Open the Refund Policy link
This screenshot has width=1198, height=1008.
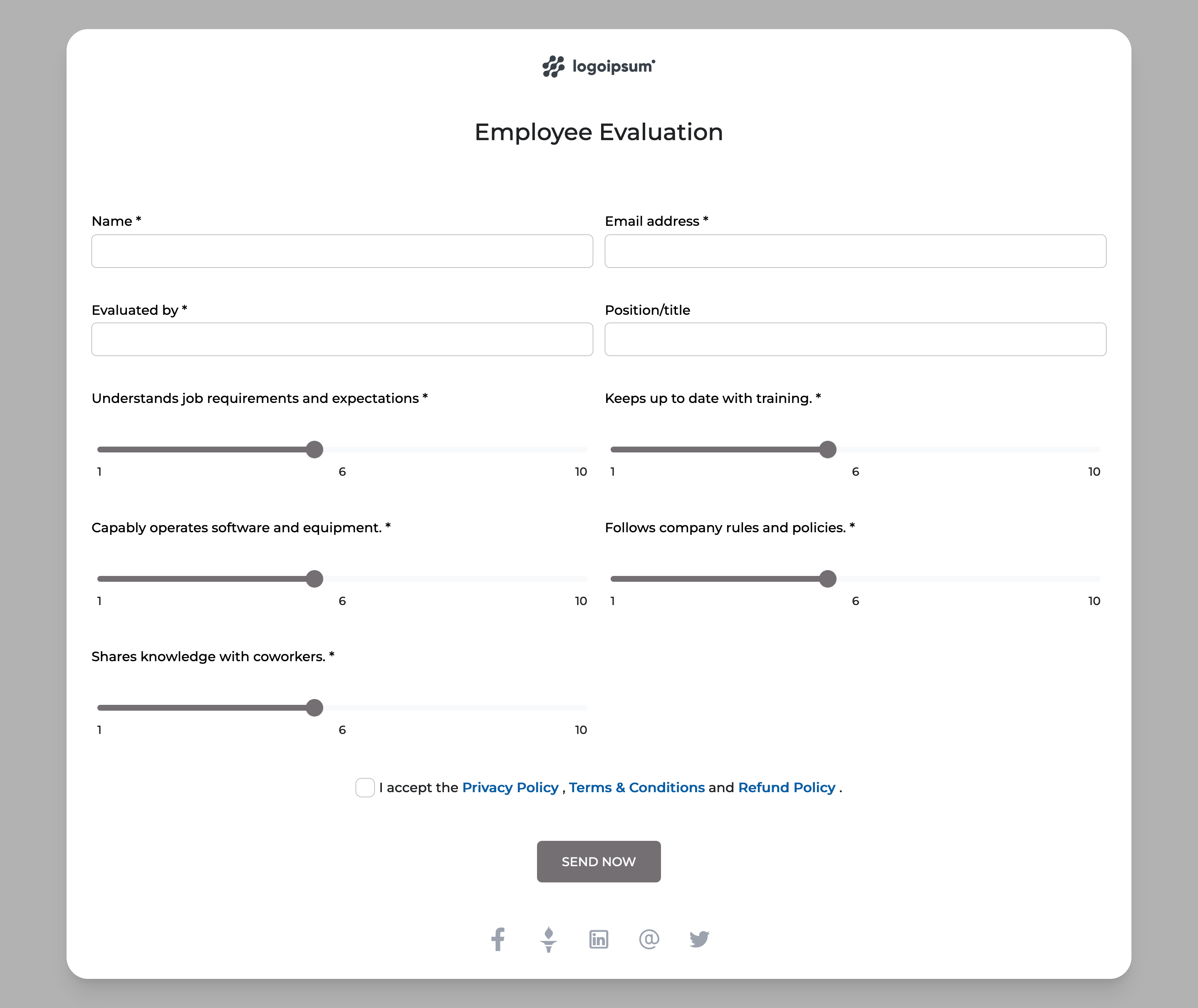[x=787, y=788]
